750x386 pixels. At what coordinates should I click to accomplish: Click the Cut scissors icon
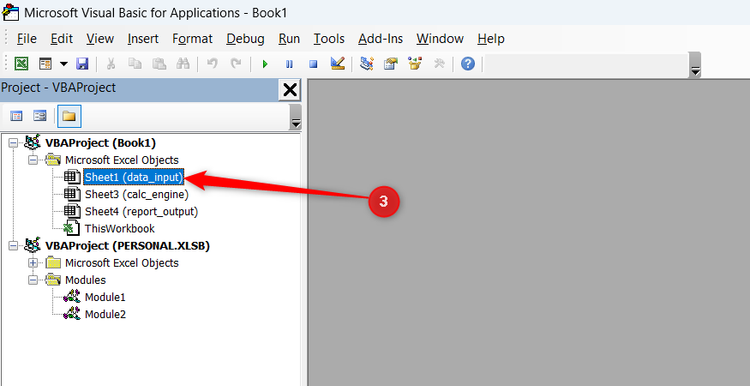pyautogui.click(x=111, y=64)
